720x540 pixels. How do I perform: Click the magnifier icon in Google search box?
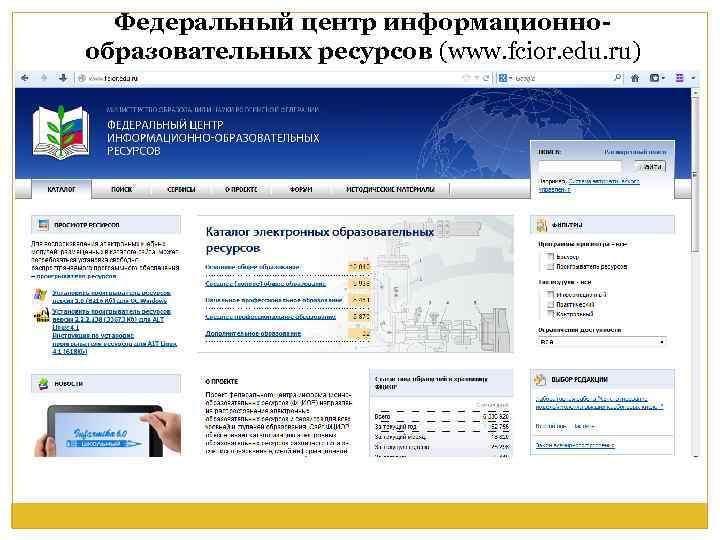tap(618, 78)
